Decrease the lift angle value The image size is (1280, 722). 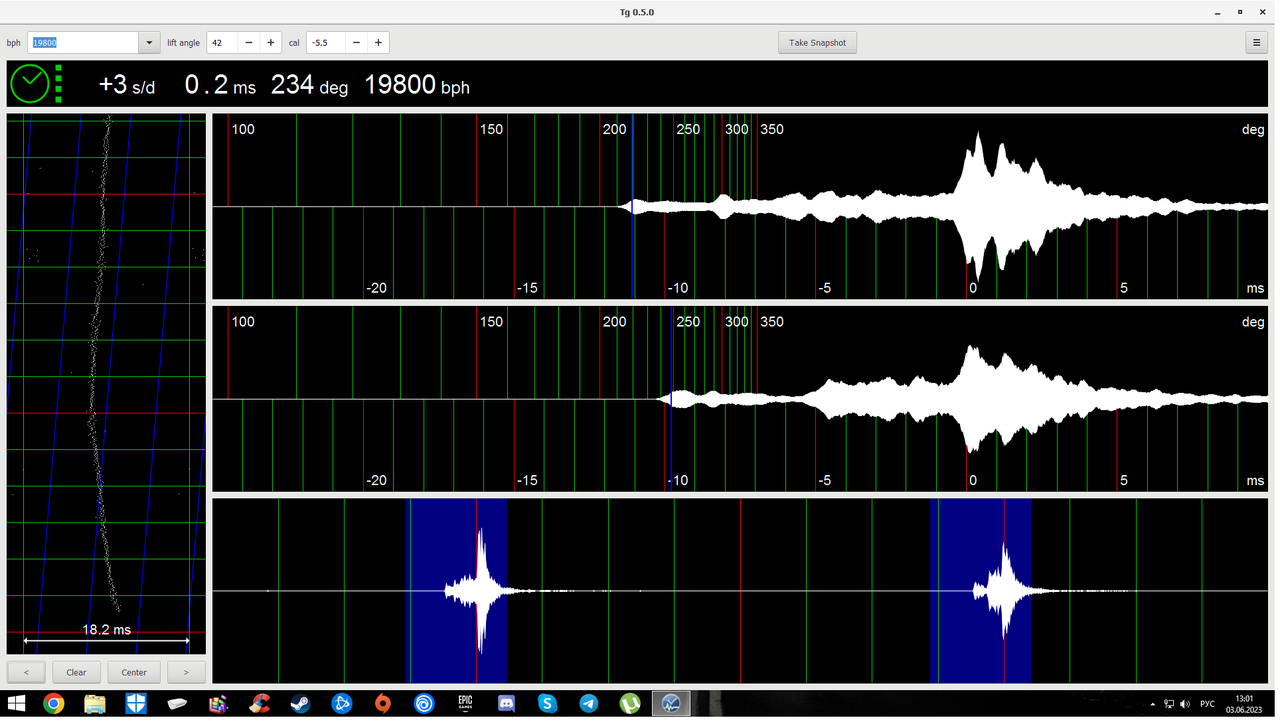click(x=249, y=43)
